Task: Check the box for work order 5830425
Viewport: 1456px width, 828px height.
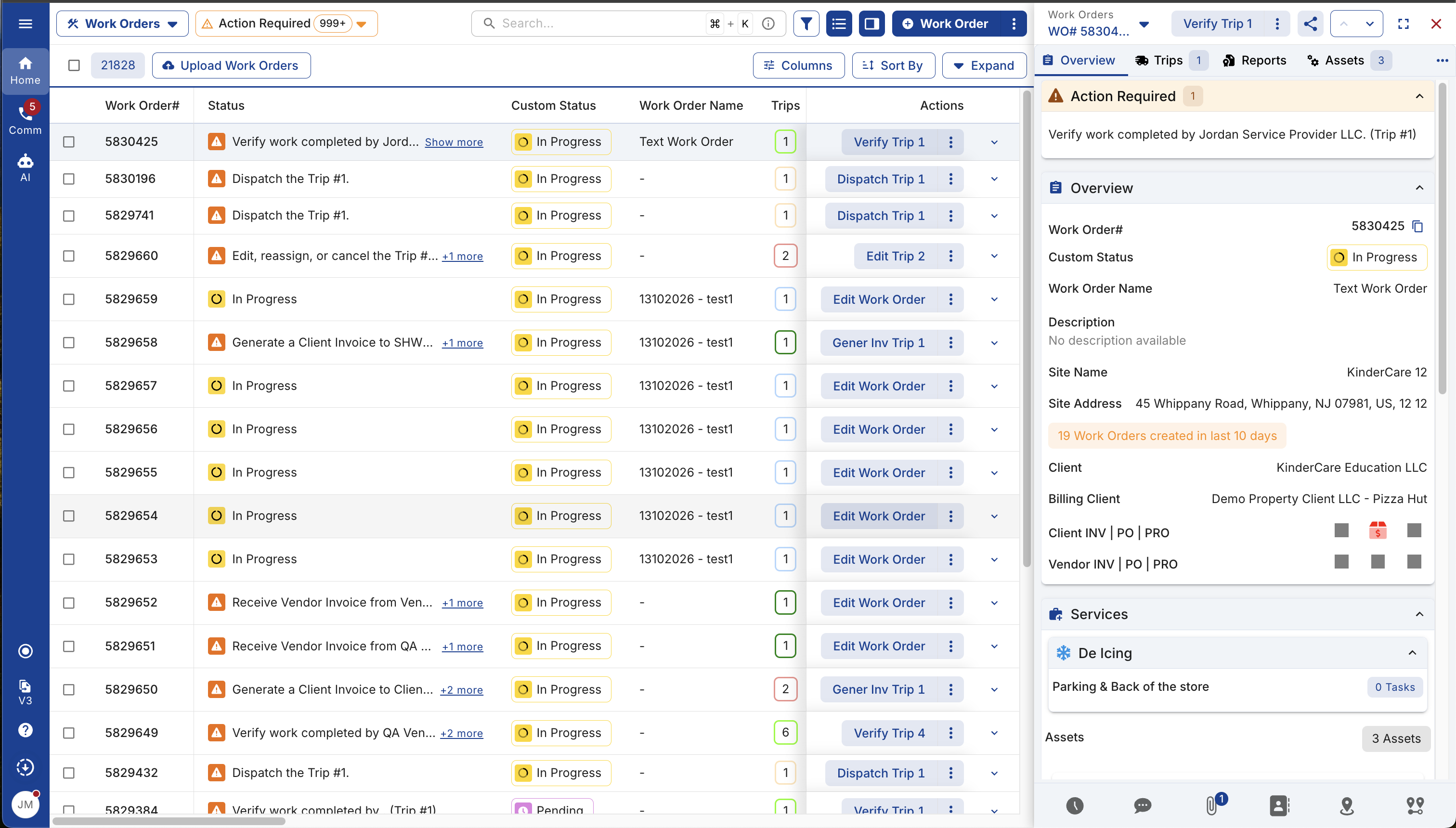Action: (x=69, y=142)
